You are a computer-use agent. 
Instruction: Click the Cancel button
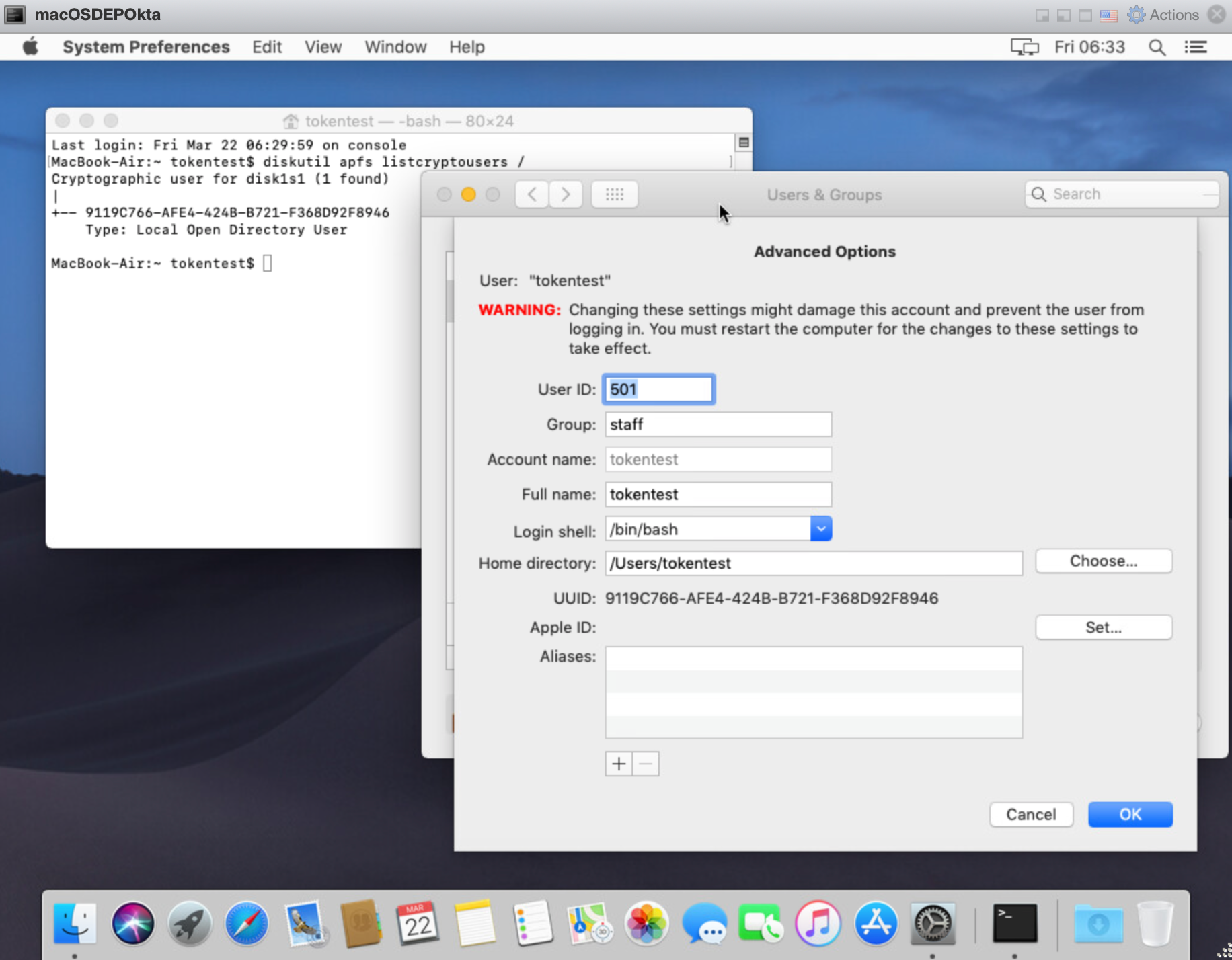click(1031, 814)
